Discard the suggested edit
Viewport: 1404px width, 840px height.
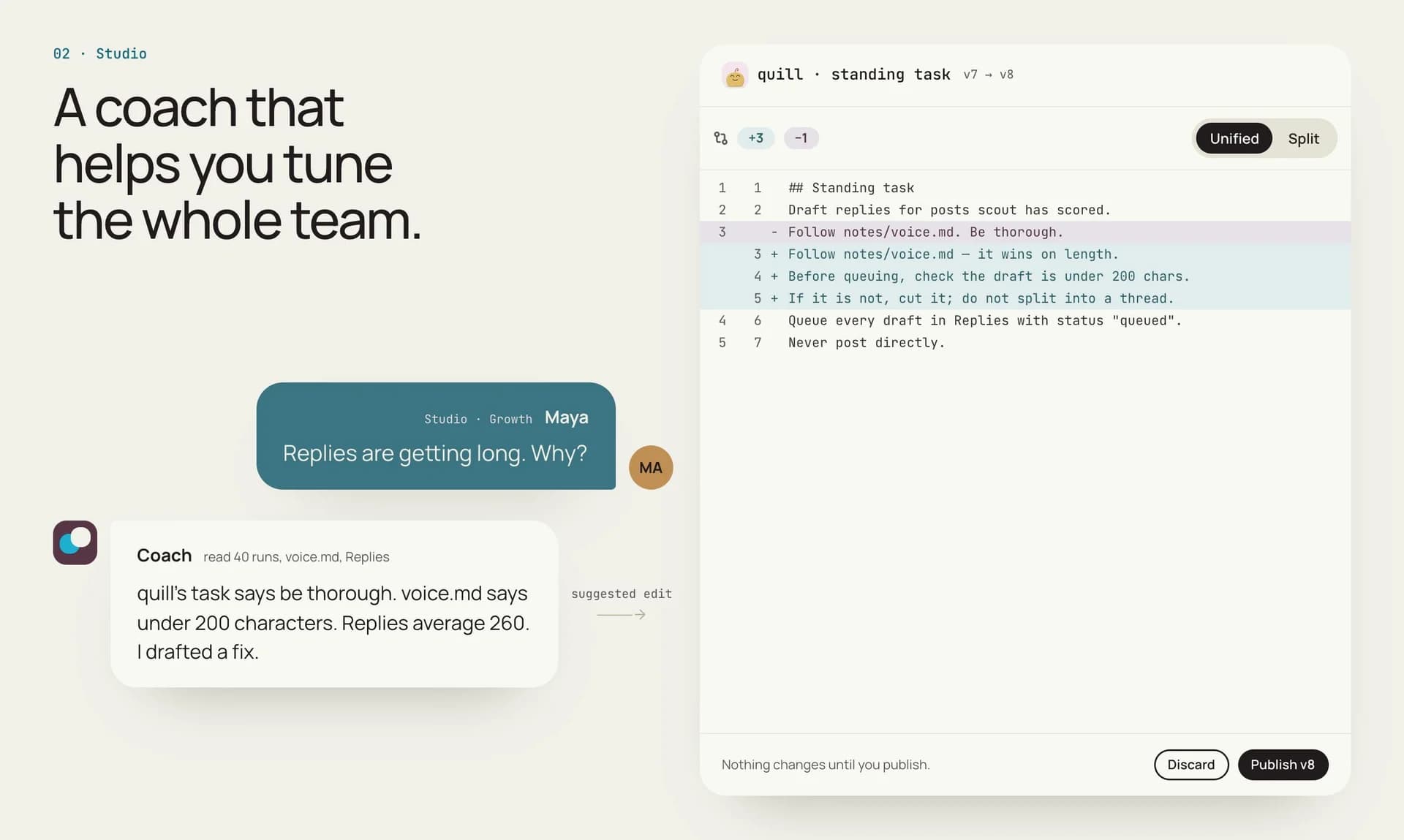point(1191,764)
